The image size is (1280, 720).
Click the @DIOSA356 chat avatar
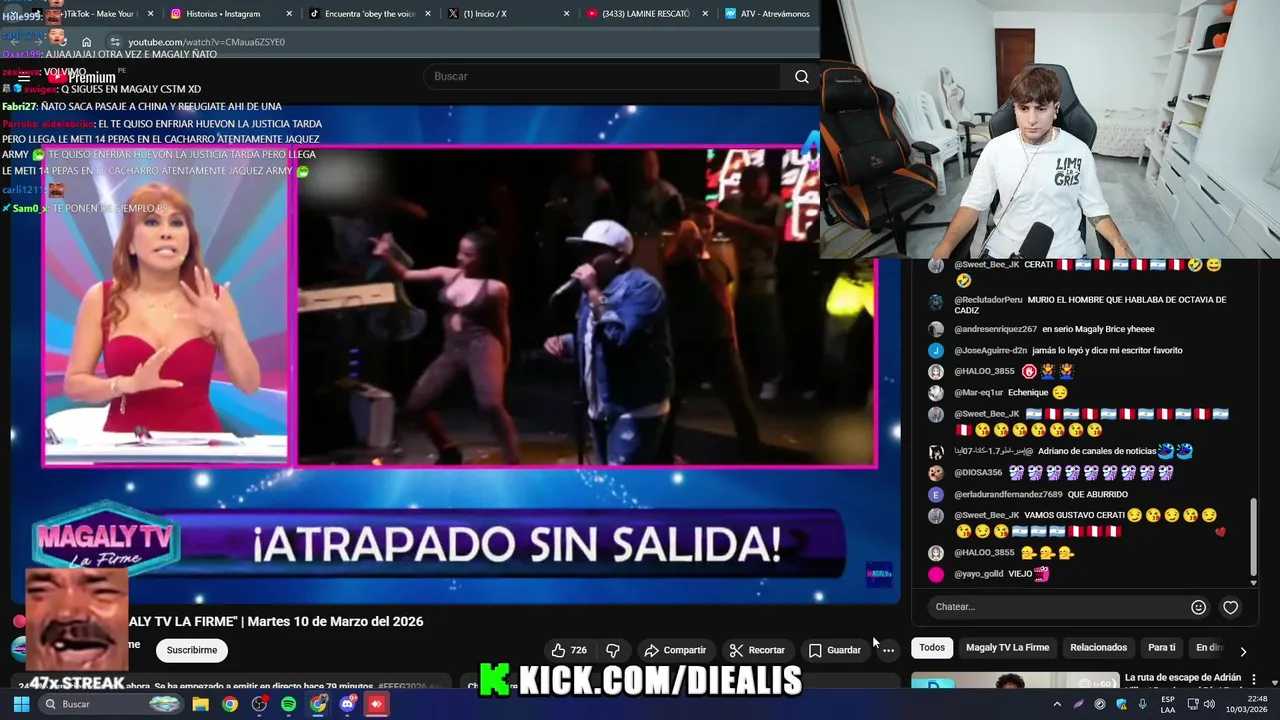[x=936, y=473]
